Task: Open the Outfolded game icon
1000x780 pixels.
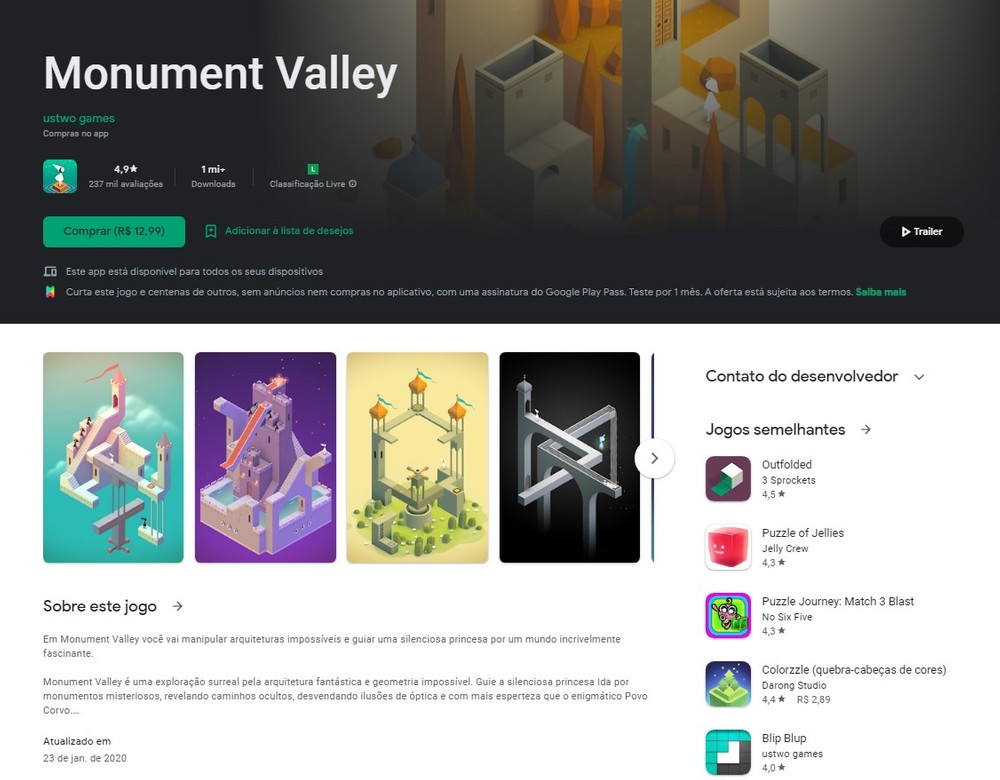Action: coord(728,478)
